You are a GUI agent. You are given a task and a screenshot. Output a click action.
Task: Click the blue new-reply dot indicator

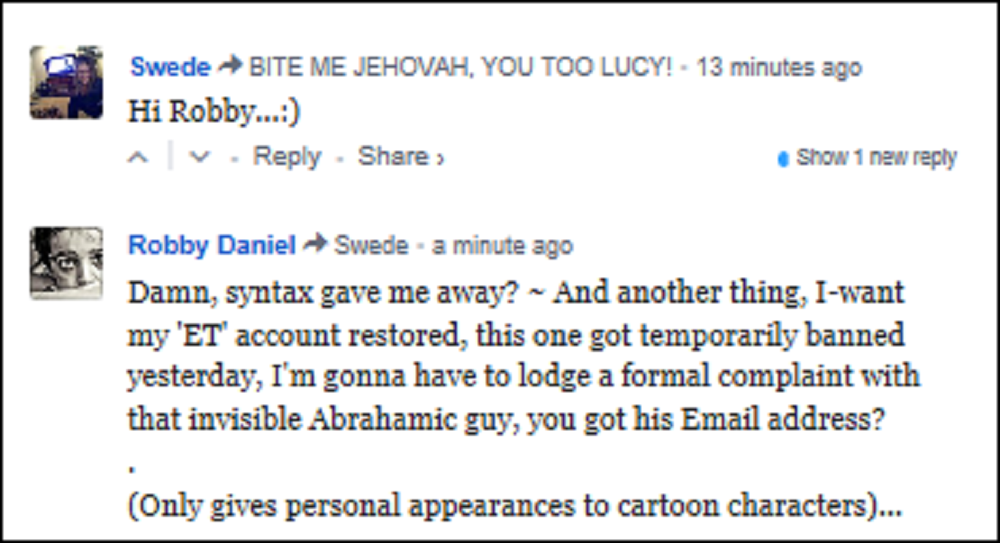point(782,159)
